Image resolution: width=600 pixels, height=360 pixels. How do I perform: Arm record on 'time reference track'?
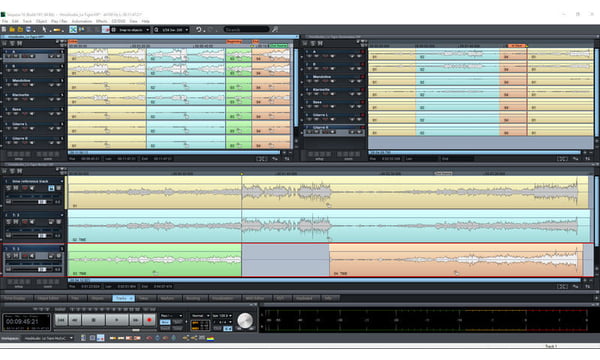coord(25,188)
